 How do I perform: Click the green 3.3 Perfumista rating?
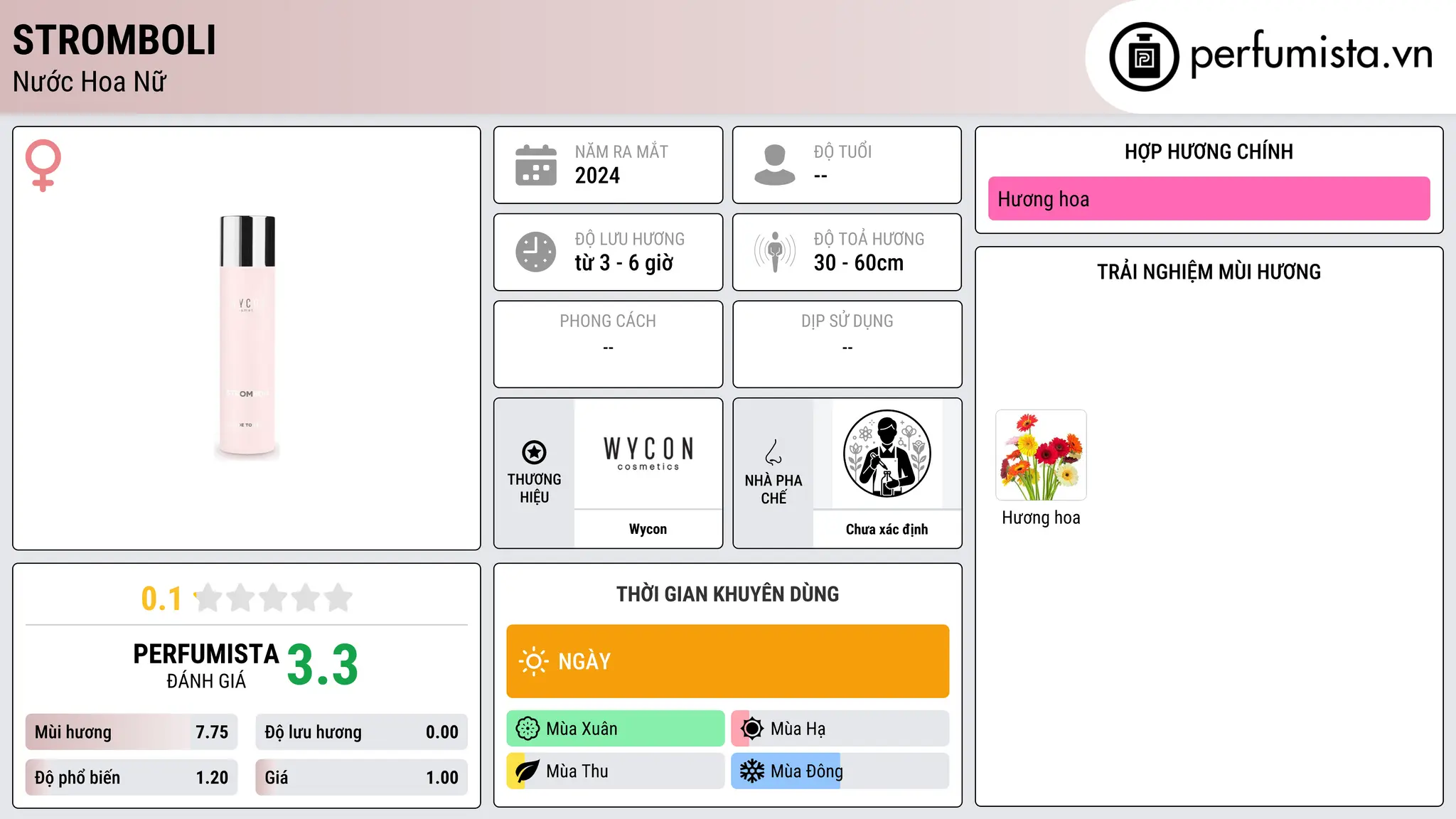click(323, 665)
